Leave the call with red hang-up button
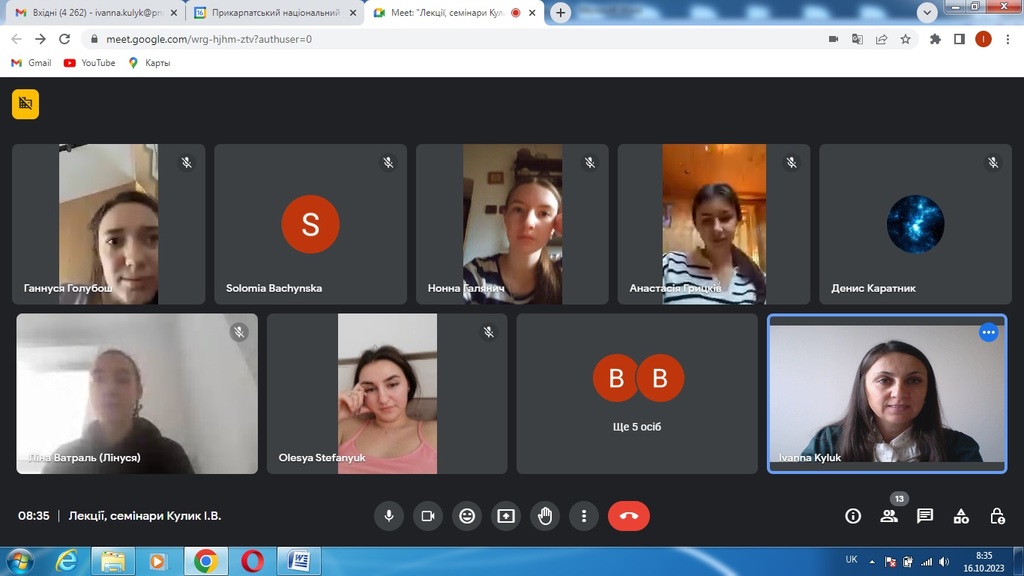This screenshot has height=576, width=1024. pos(629,516)
